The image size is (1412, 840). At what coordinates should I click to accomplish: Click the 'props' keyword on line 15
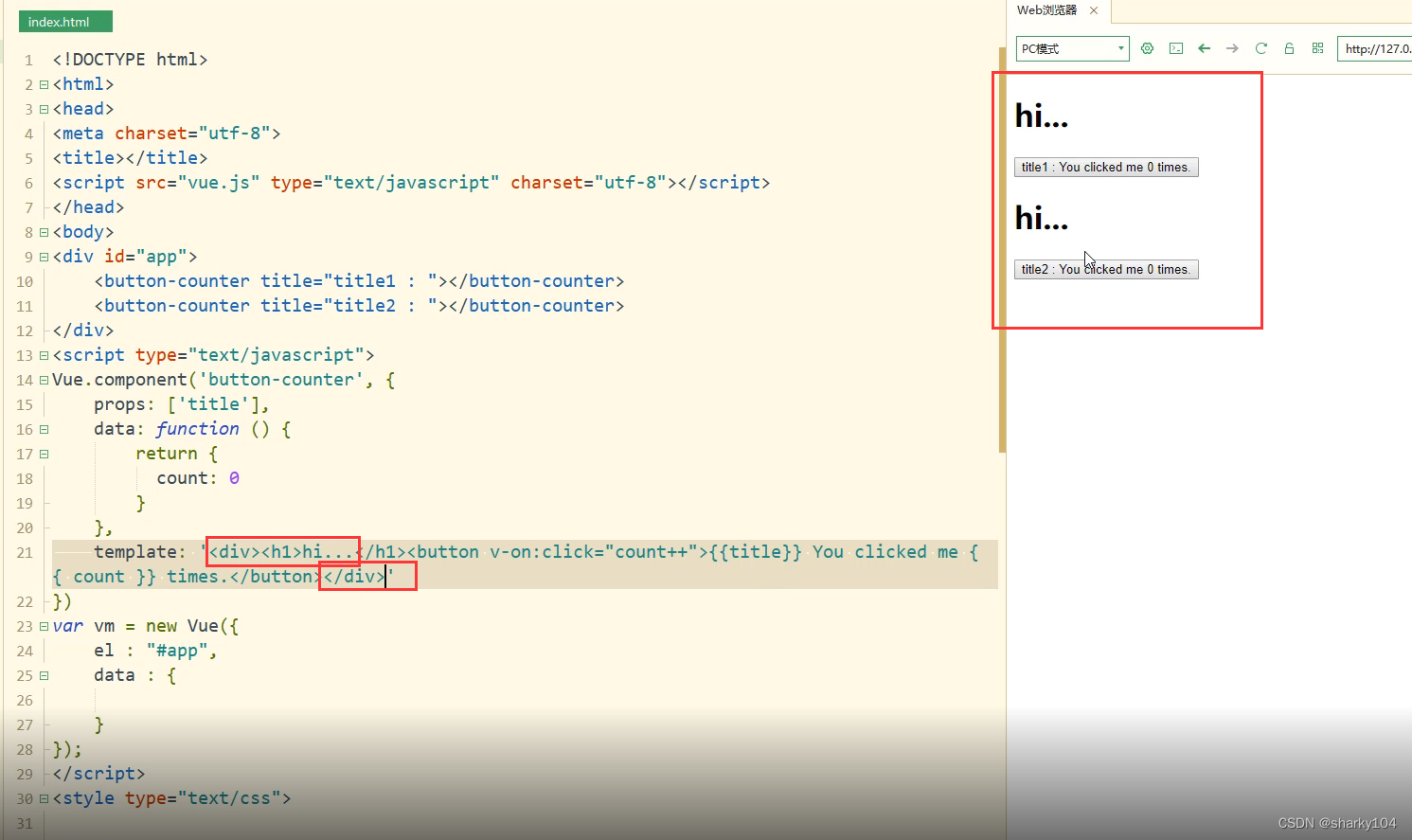(x=119, y=404)
